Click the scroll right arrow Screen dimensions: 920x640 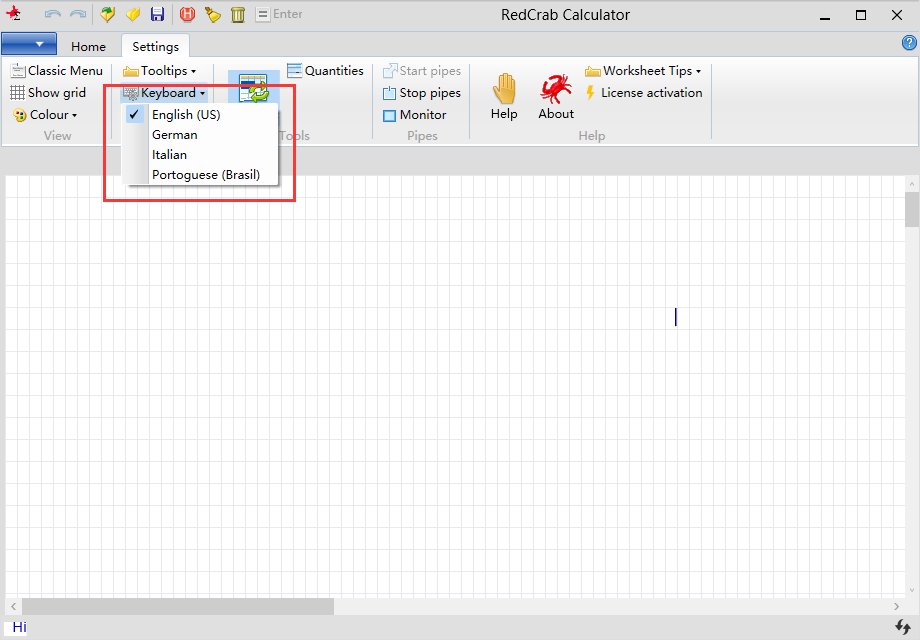[897, 606]
